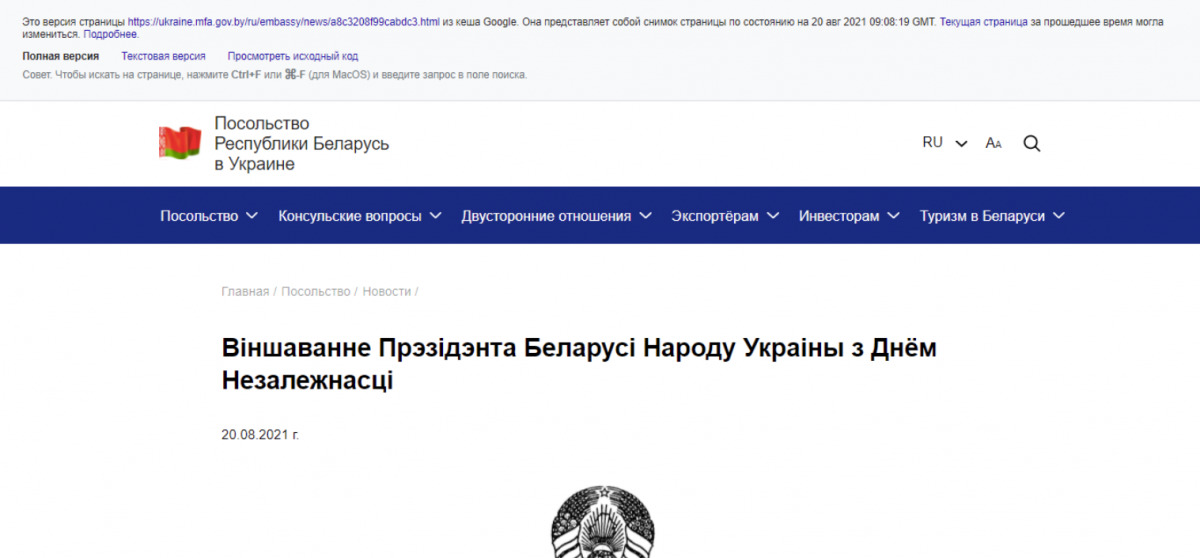Open the search magnifier icon
Screen dimensions: 1200x558
[x=1032, y=143]
